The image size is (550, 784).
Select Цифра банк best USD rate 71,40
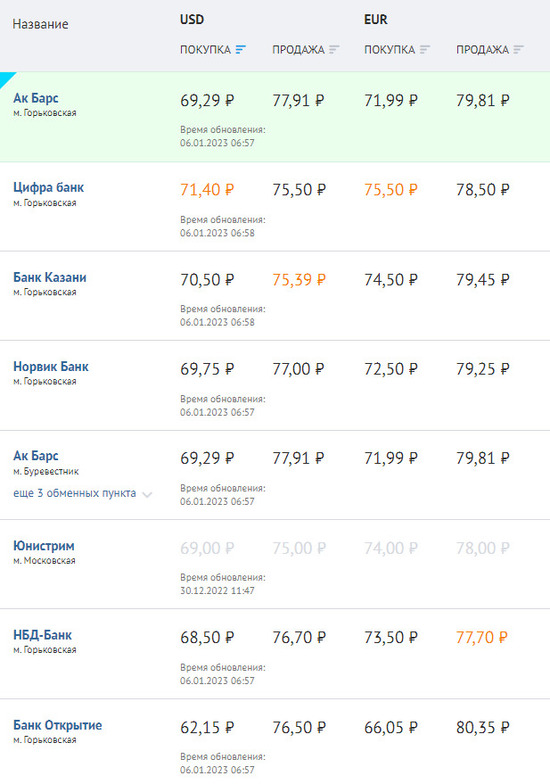point(207,190)
